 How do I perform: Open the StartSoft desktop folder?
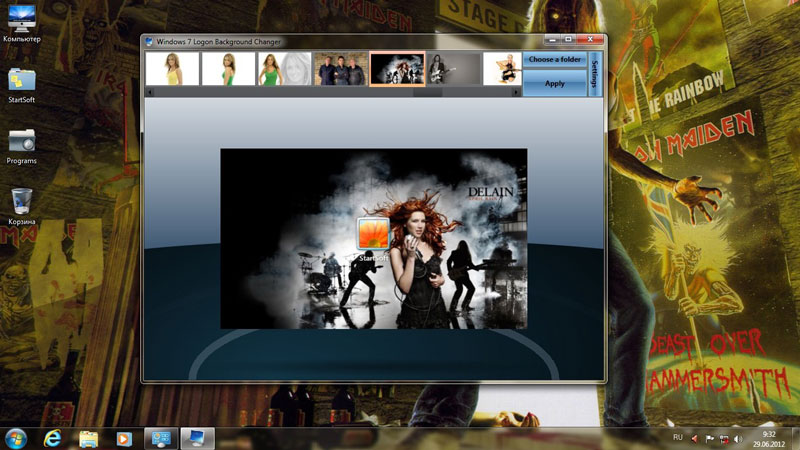click(21, 80)
